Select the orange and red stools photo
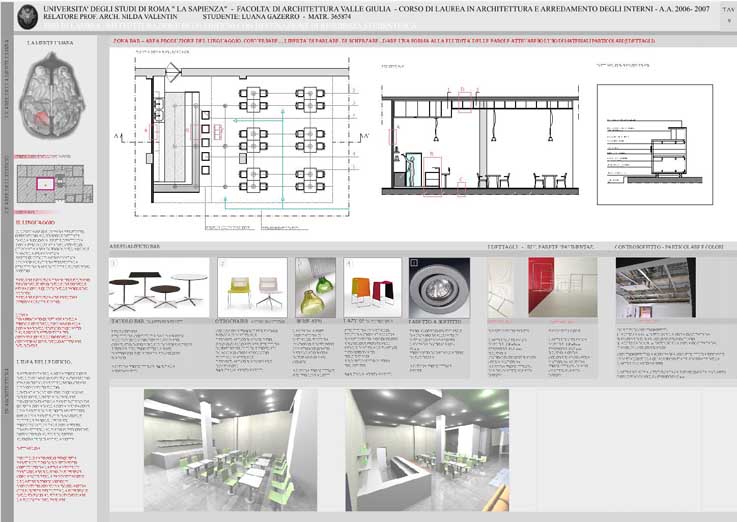The image size is (737, 522). click(373, 287)
